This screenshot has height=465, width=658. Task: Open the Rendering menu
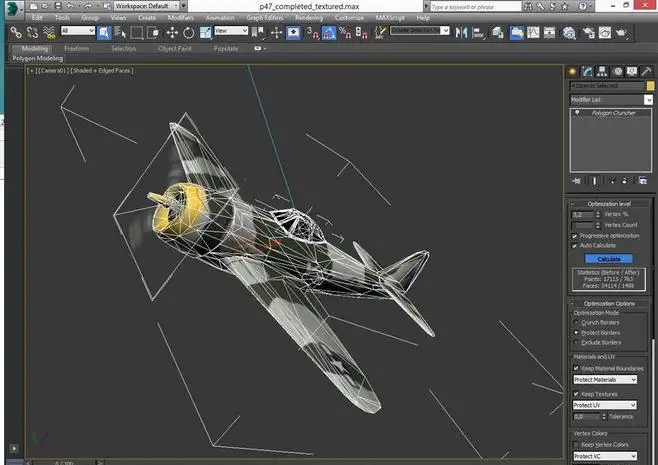point(309,18)
